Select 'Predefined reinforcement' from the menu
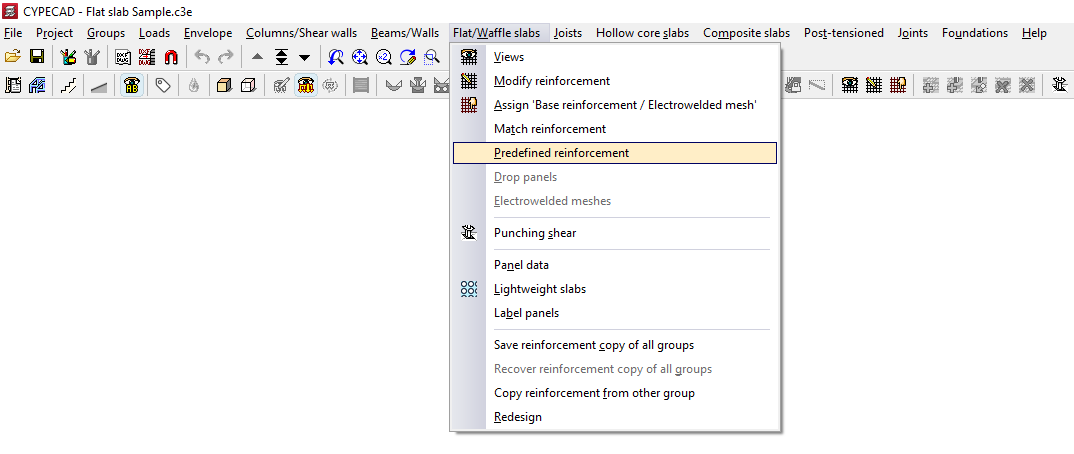The image size is (1074, 454). pos(561,153)
